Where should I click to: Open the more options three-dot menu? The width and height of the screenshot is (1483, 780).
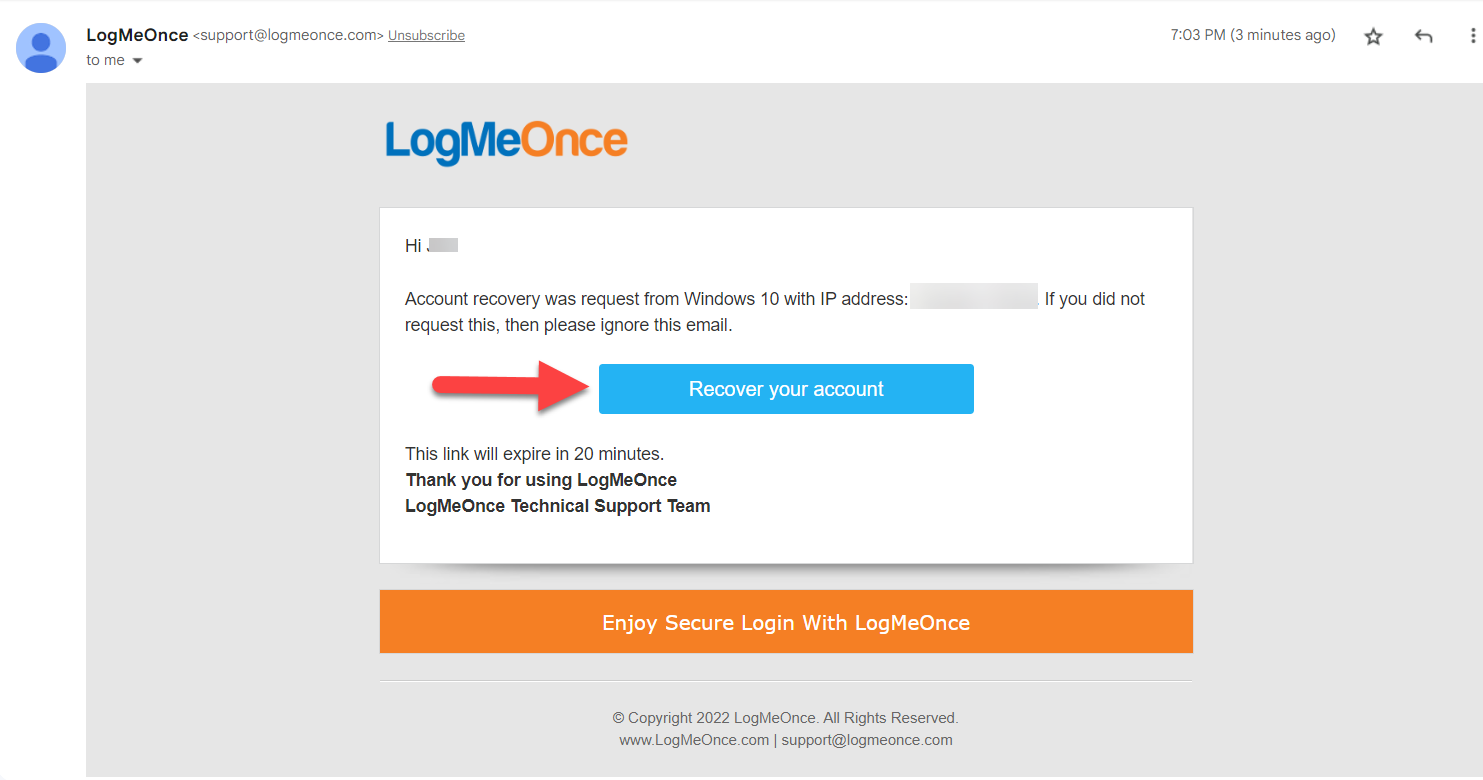pyautogui.click(x=1472, y=36)
